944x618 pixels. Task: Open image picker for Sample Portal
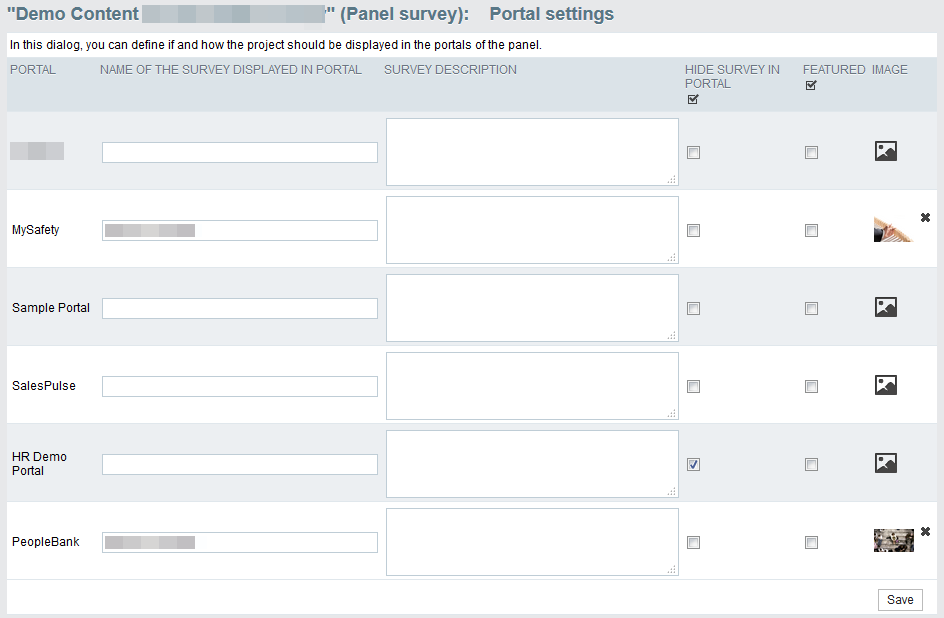click(x=886, y=307)
